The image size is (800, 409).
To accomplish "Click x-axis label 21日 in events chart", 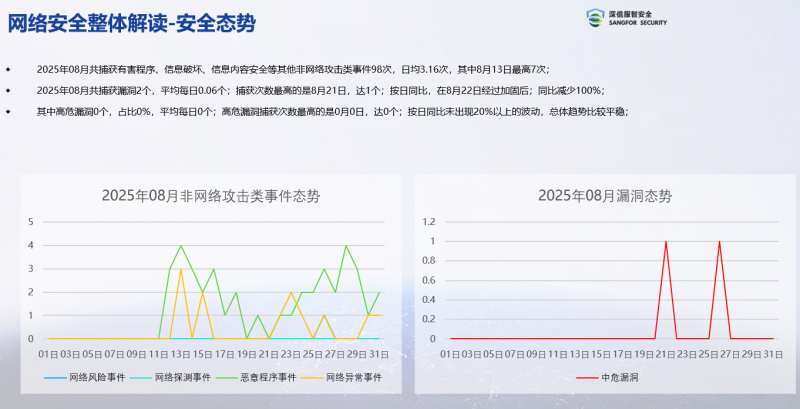I will [x=268, y=353].
